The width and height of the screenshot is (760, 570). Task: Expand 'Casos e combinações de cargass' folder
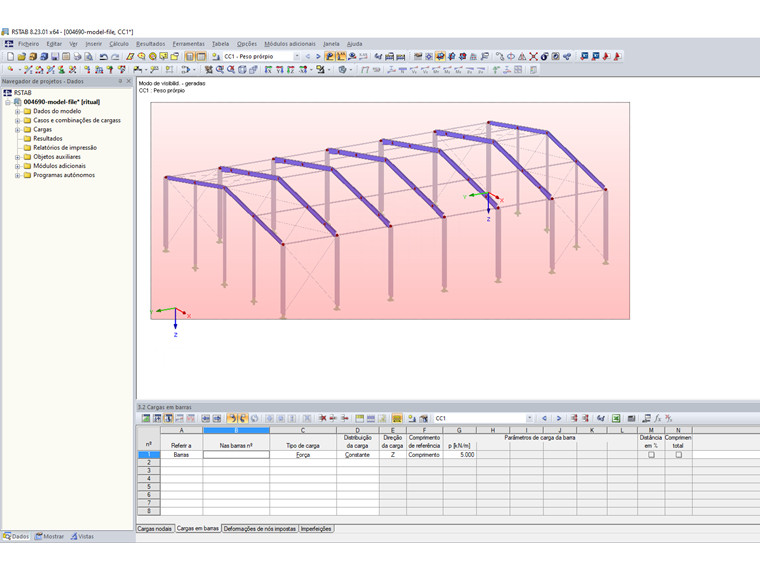click(17, 121)
